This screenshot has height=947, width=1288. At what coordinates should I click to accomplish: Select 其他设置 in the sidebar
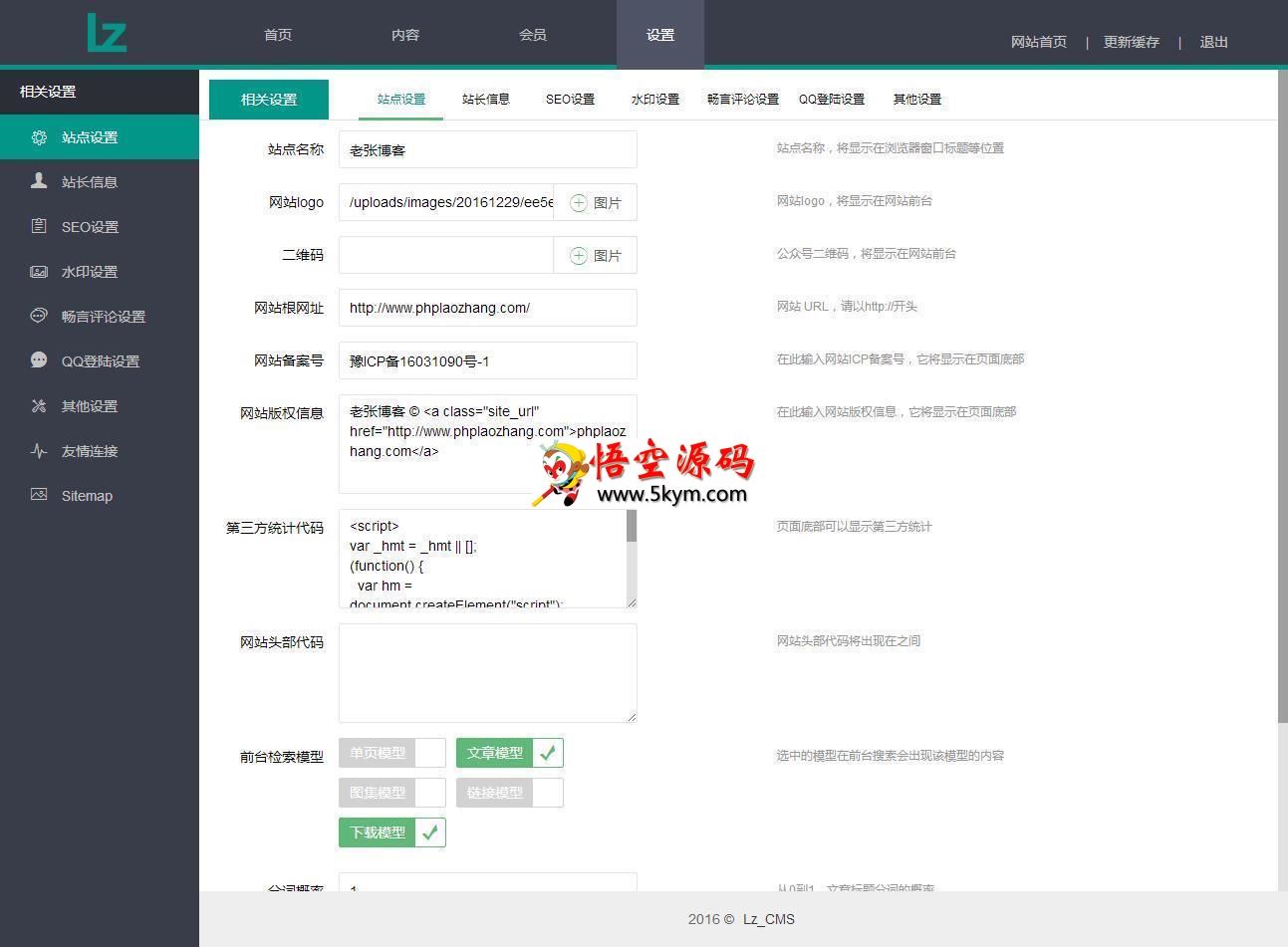pos(100,406)
